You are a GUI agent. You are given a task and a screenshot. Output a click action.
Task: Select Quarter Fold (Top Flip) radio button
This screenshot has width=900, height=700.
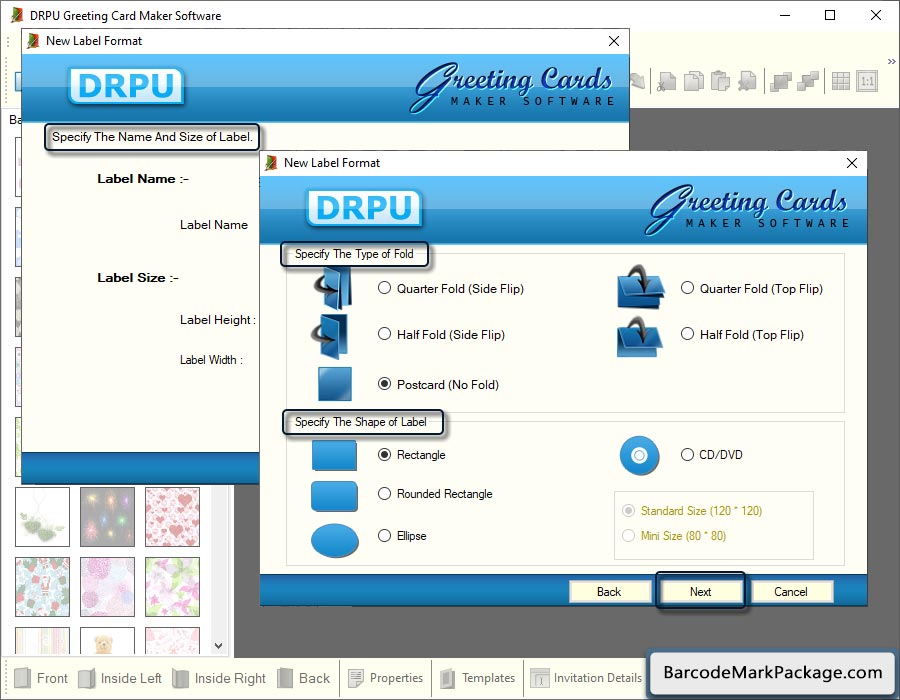pos(687,288)
